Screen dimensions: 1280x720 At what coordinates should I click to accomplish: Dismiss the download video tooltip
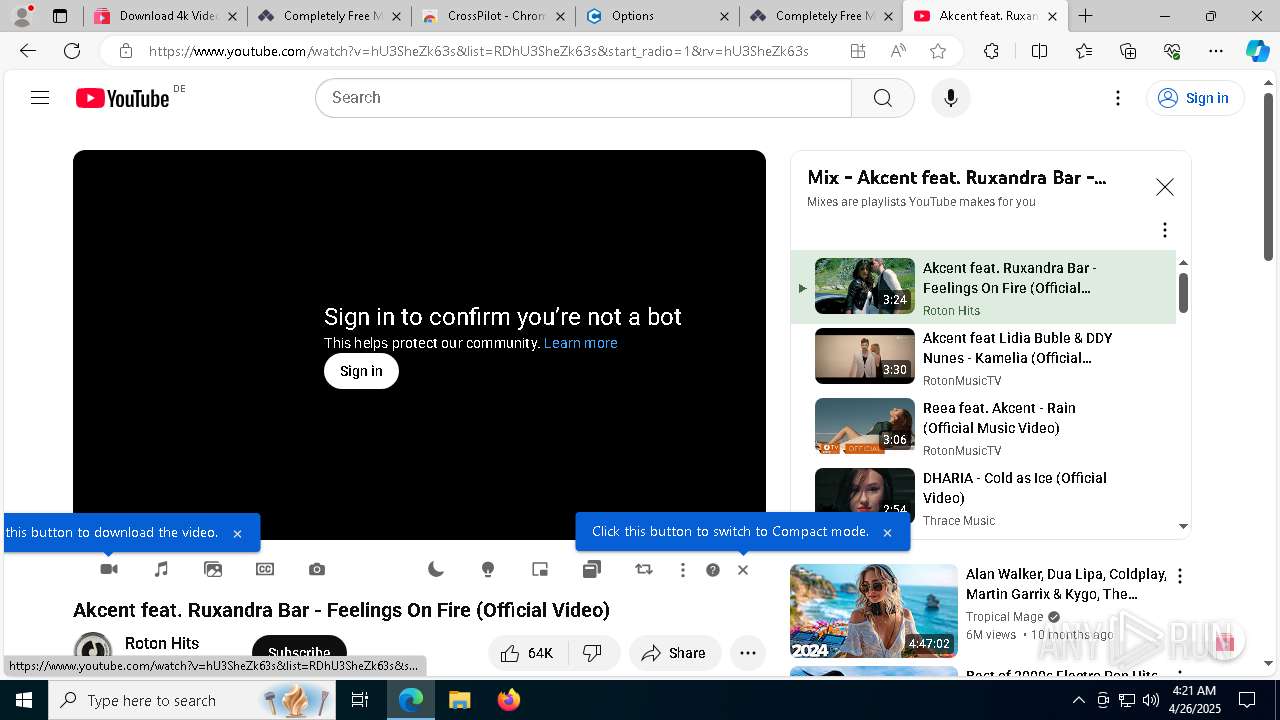click(x=237, y=534)
